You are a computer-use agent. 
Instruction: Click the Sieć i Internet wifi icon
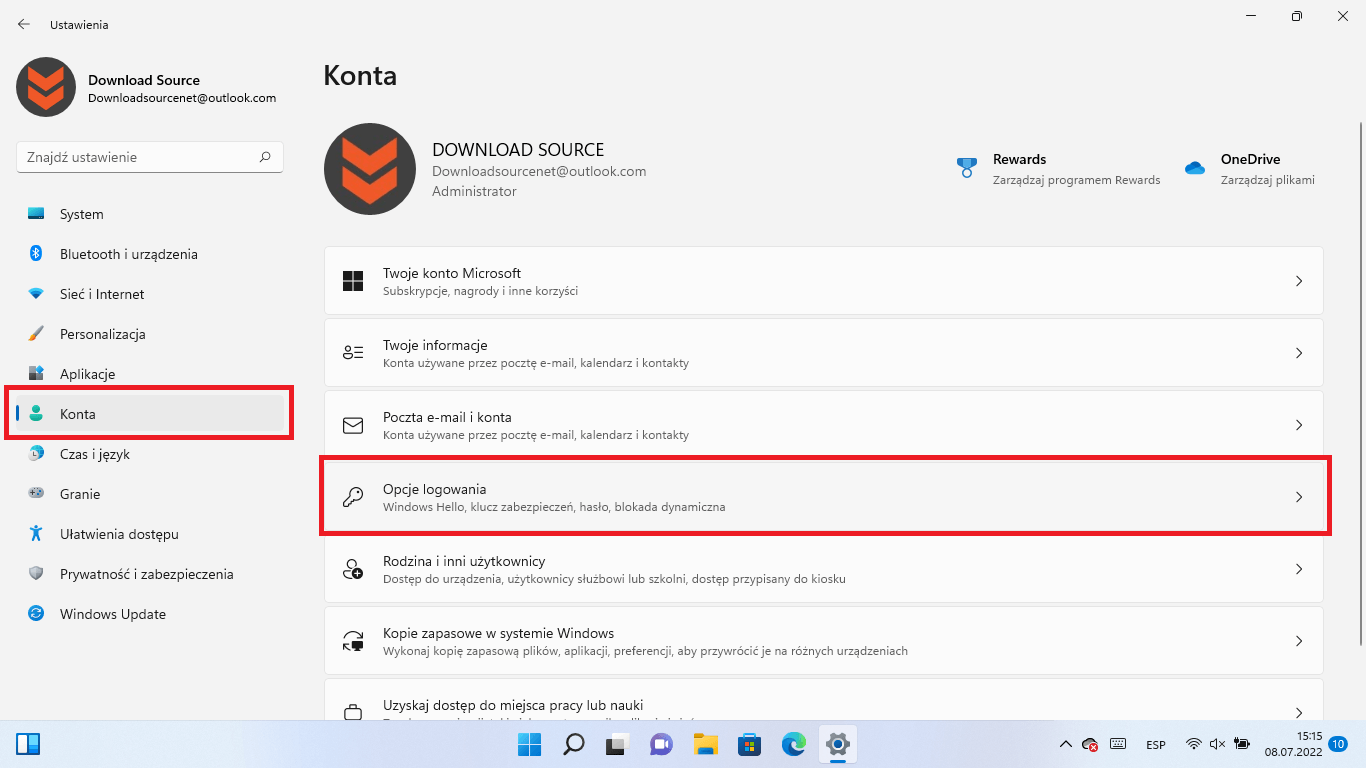coord(36,294)
